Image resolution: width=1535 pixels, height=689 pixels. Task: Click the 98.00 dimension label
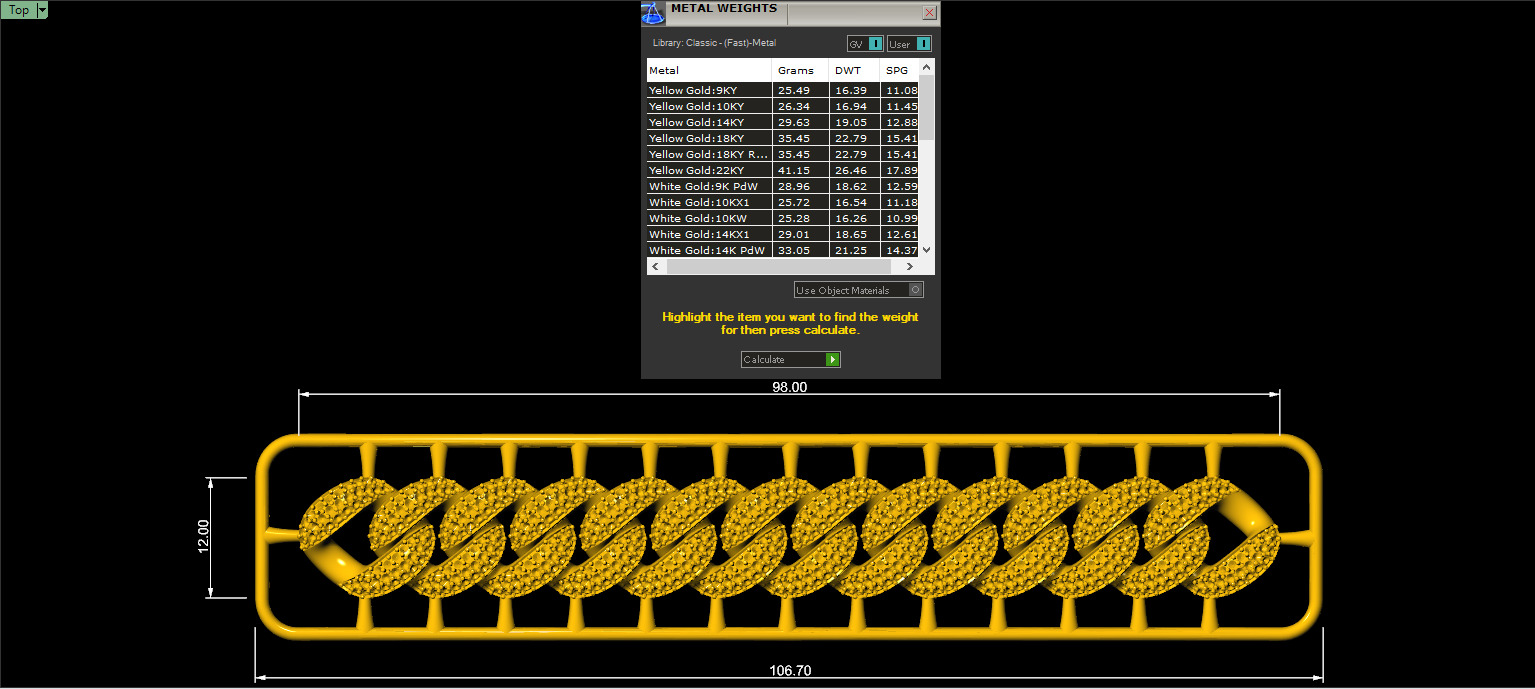click(789, 387)
